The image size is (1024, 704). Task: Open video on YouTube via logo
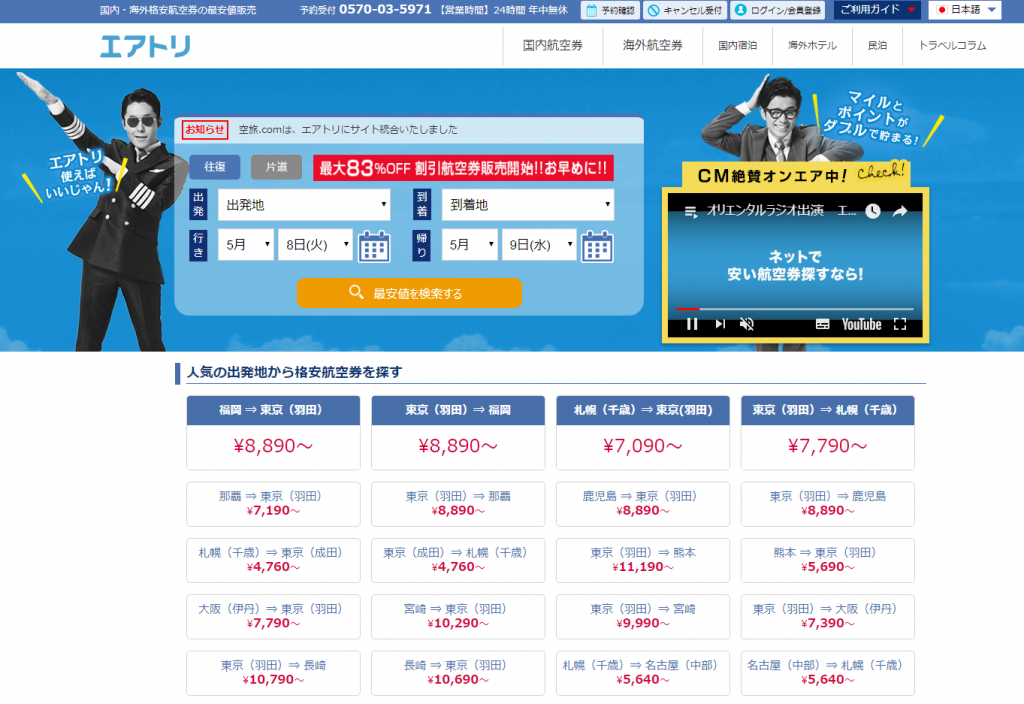861,324
